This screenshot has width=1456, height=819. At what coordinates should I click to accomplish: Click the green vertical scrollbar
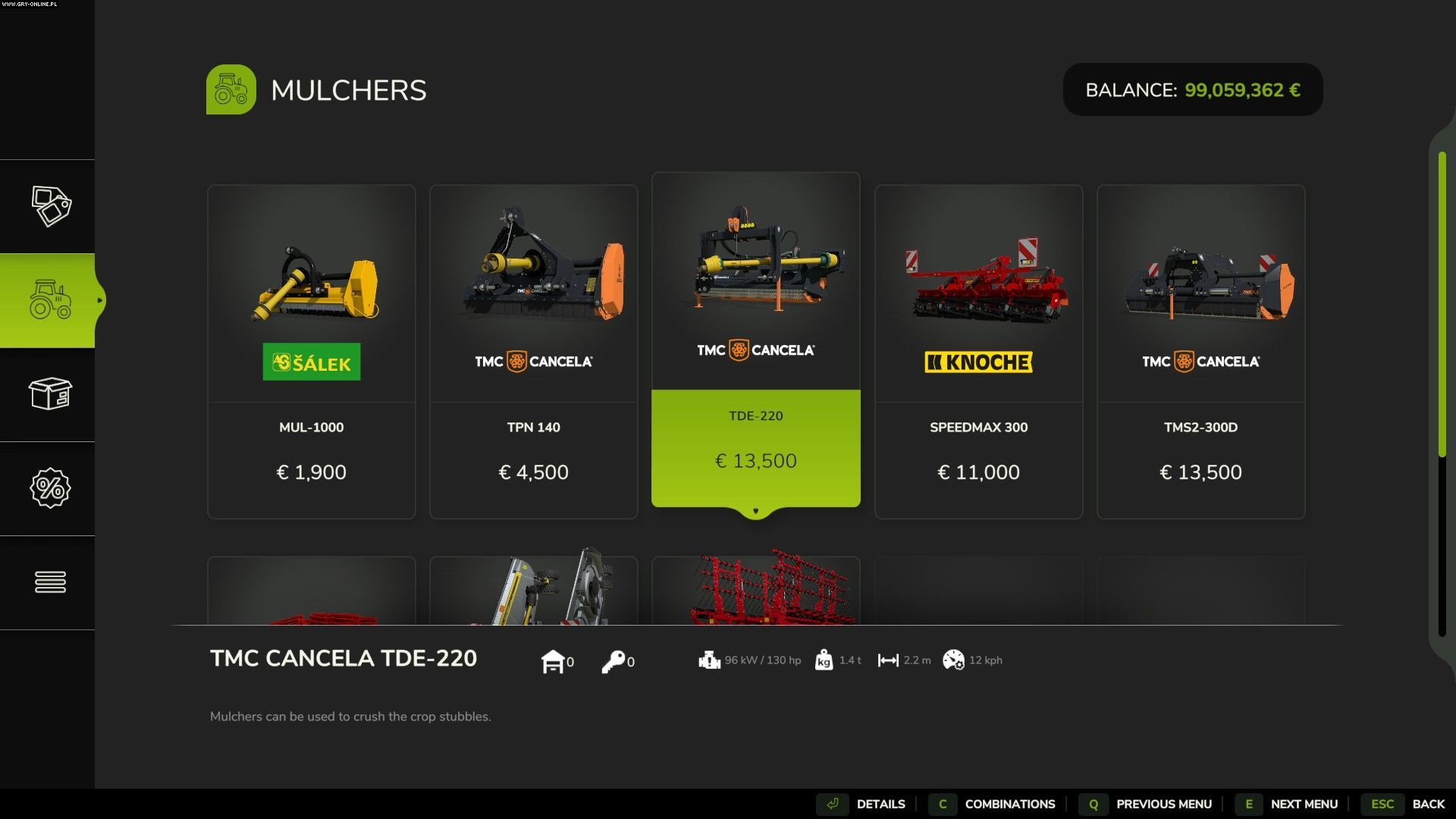coord(1442,305)
